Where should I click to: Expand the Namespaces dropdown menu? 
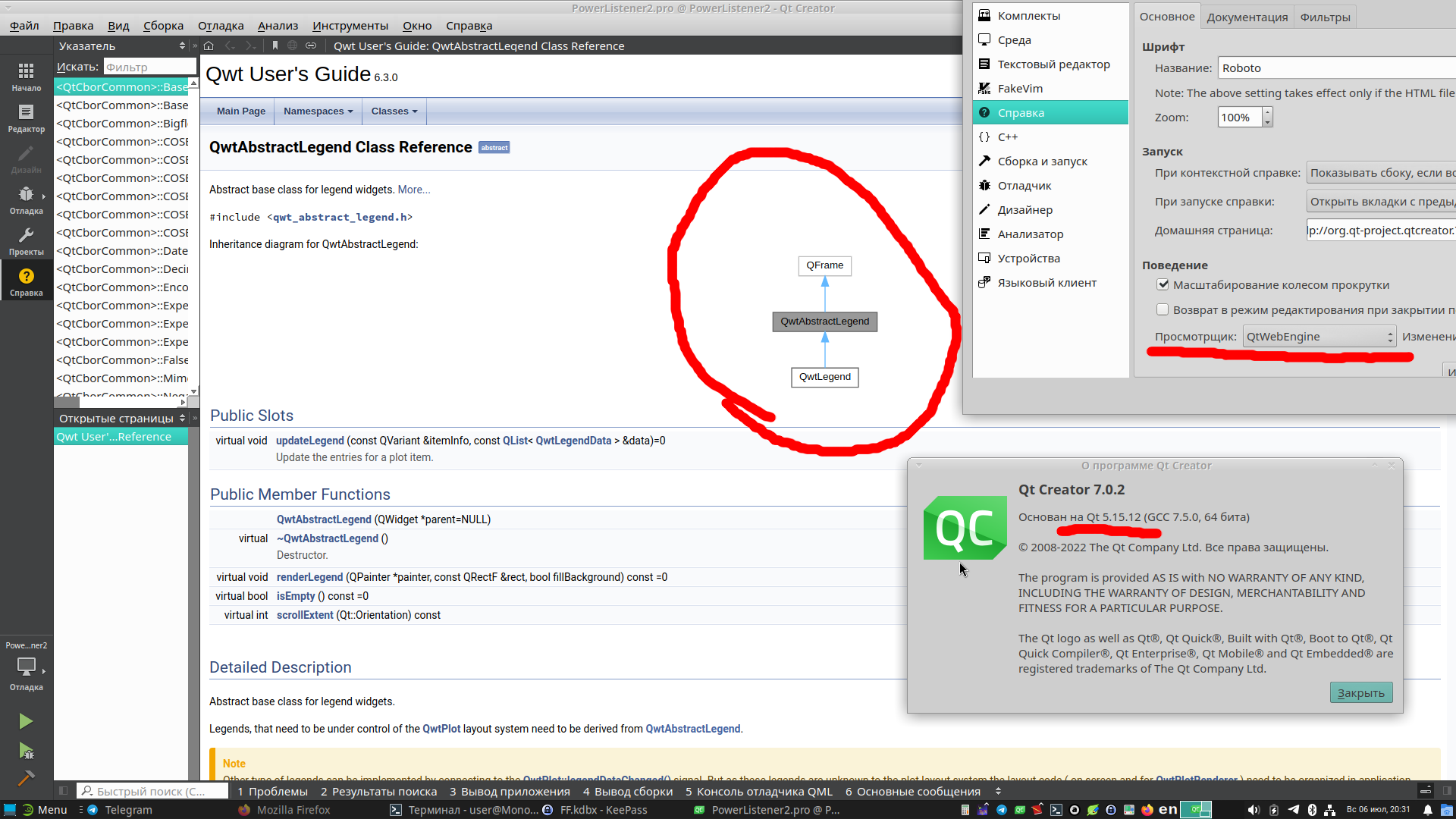coord(318,111)
